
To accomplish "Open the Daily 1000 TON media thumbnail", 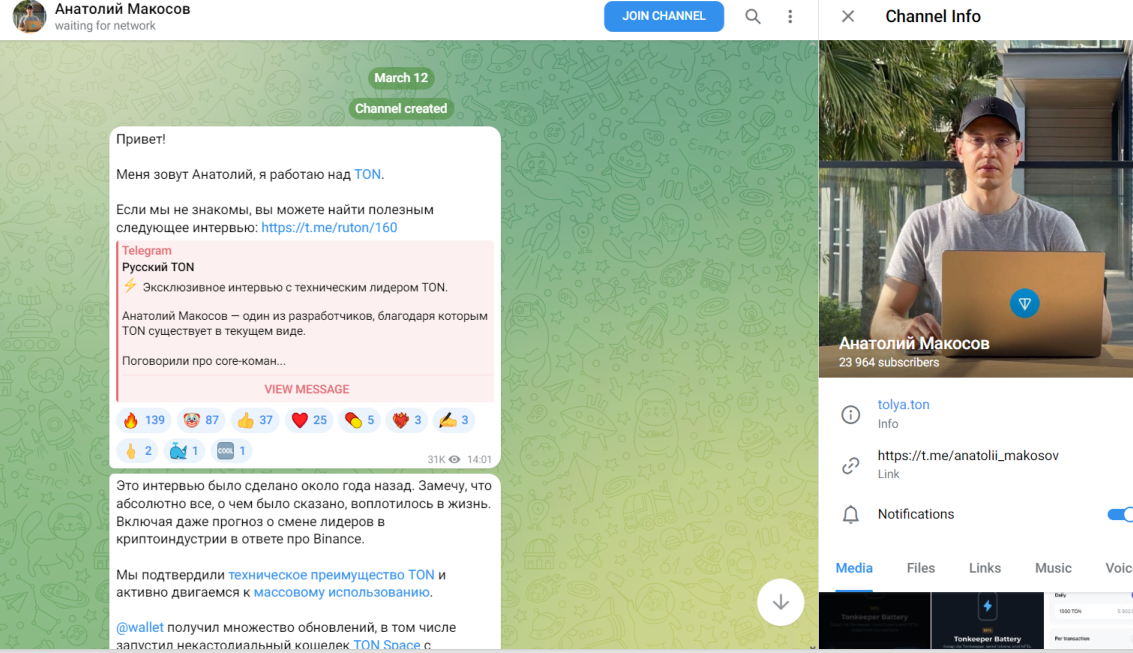I will (x=1090, y=620).
